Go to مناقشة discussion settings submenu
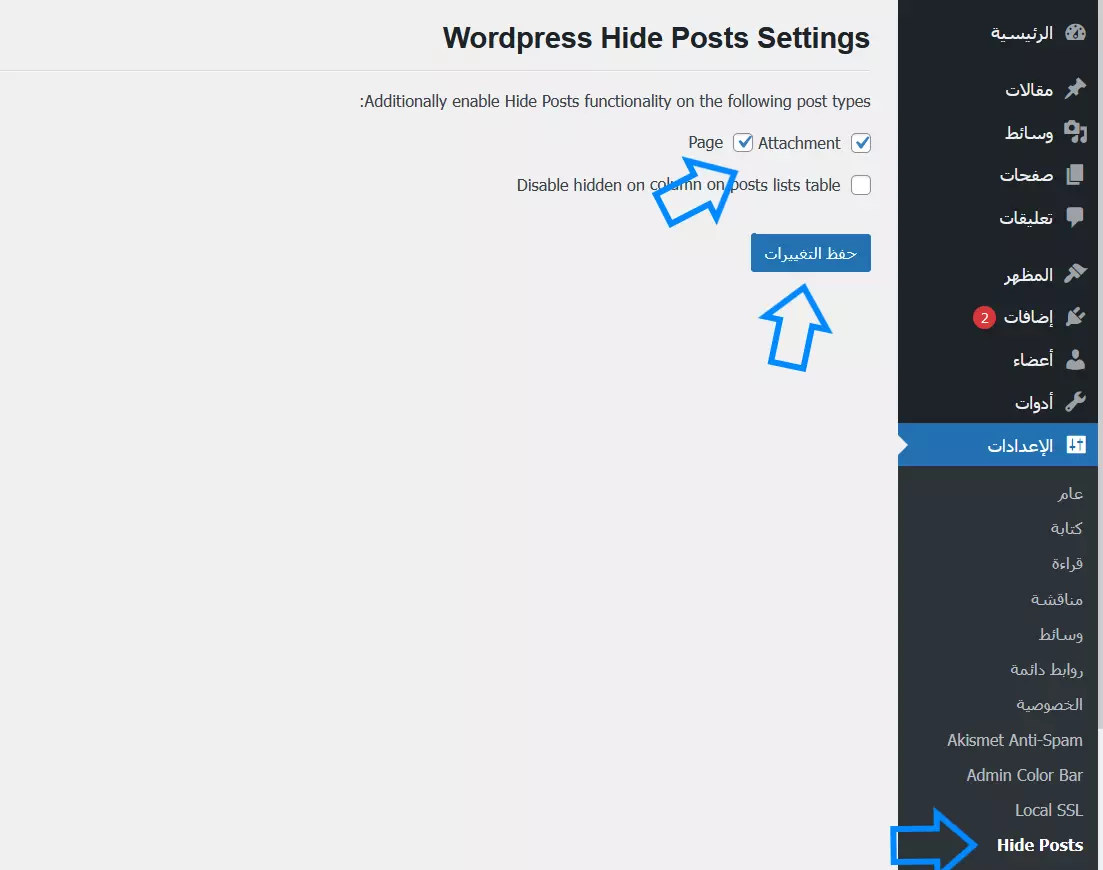The image size is (1103, 870). click(x=1057, y=599)
